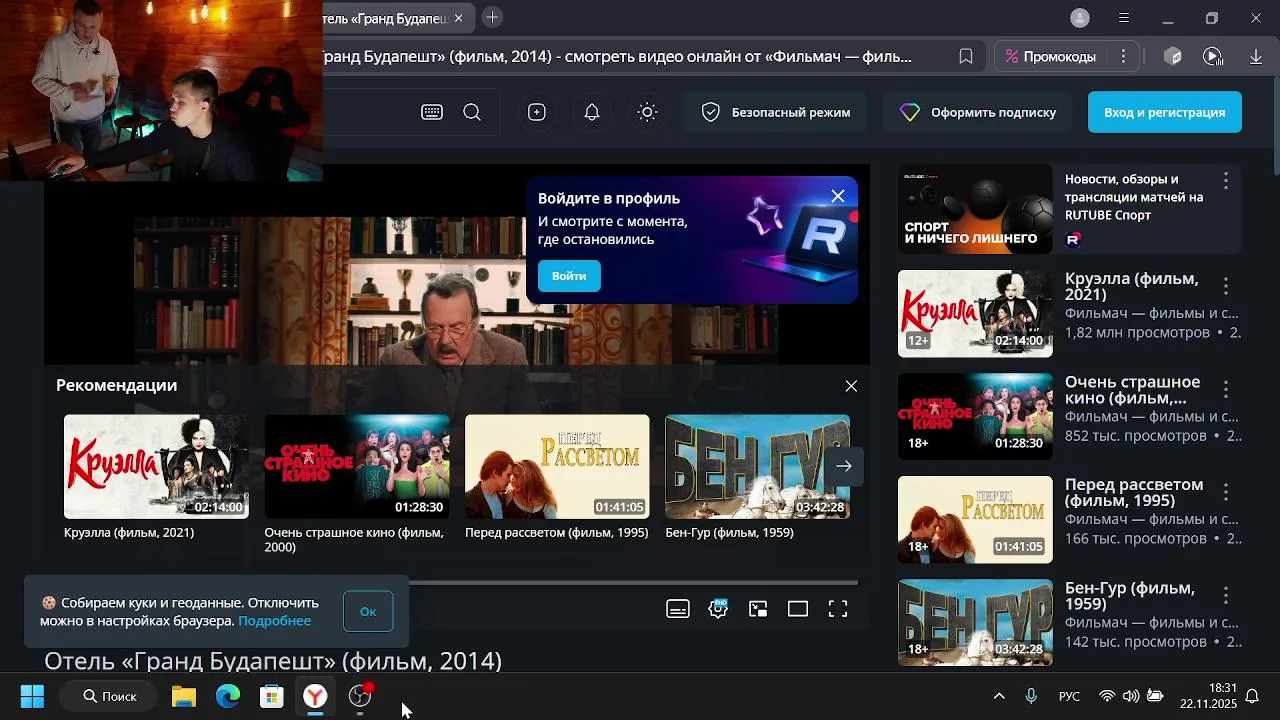
Task: Open a new browser tab
Action: tap(492, 17)
